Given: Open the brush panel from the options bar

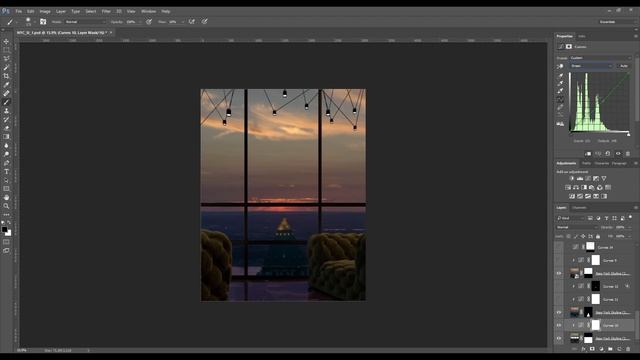Looking at the screenshot, I should click(x=43, y=22).
